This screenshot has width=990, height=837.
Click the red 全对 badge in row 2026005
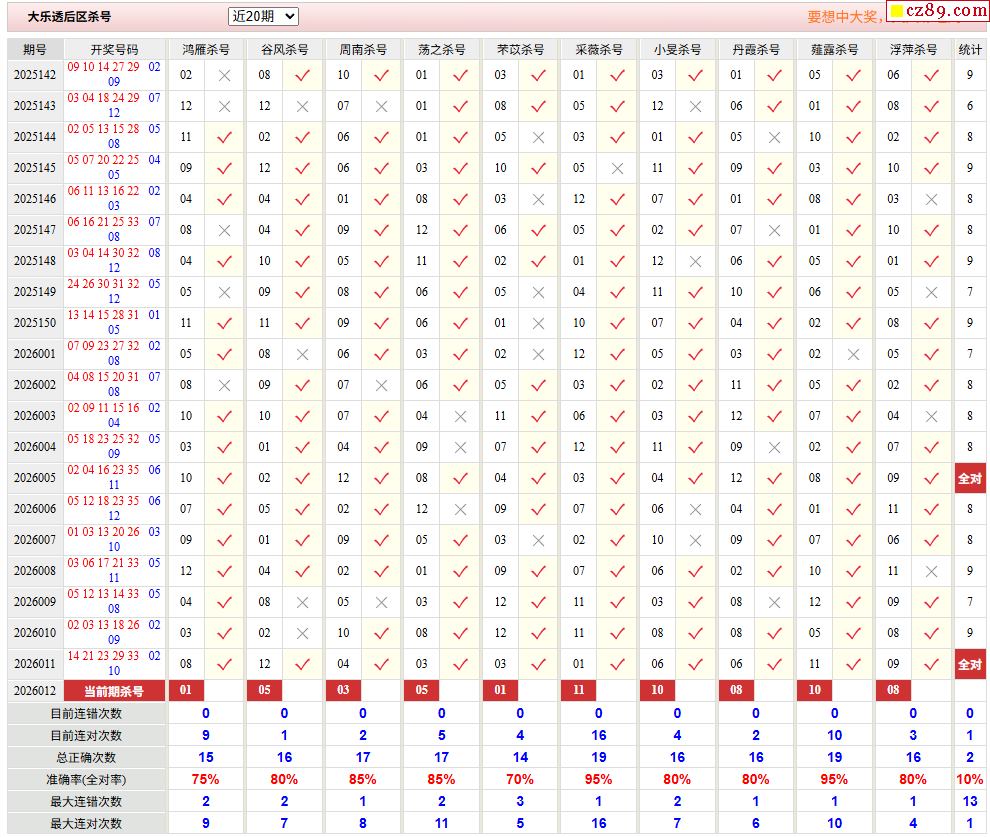pos(969,478)
